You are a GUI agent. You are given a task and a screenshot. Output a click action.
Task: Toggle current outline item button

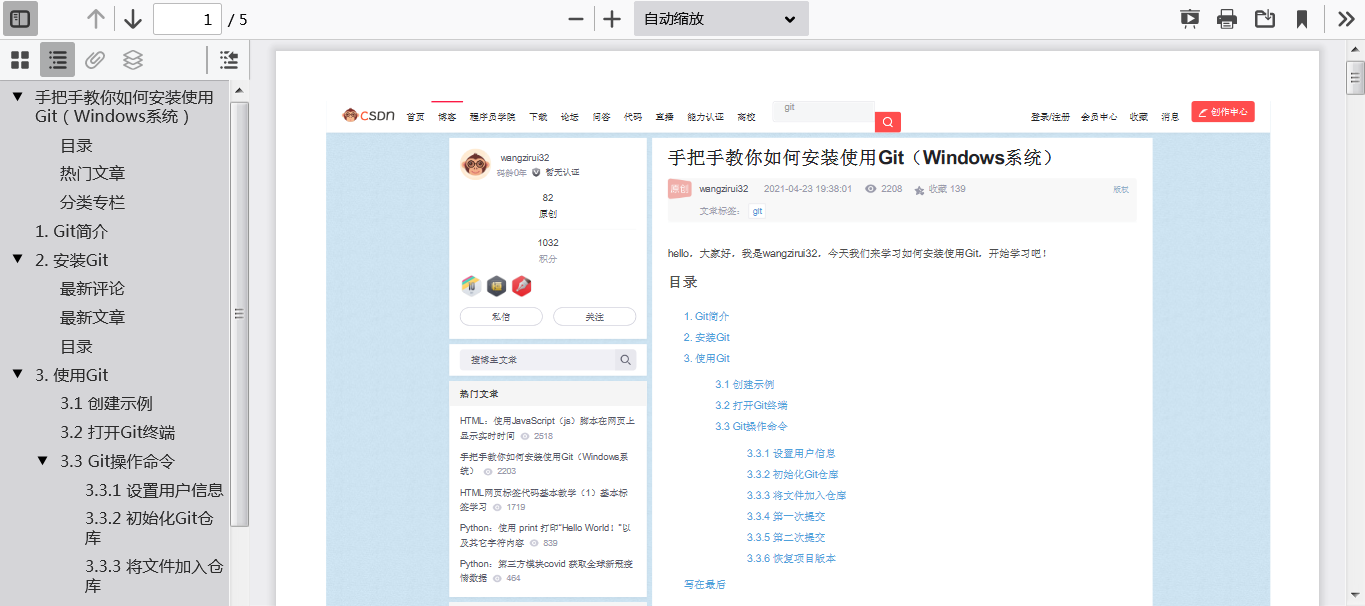click(229, 60)
